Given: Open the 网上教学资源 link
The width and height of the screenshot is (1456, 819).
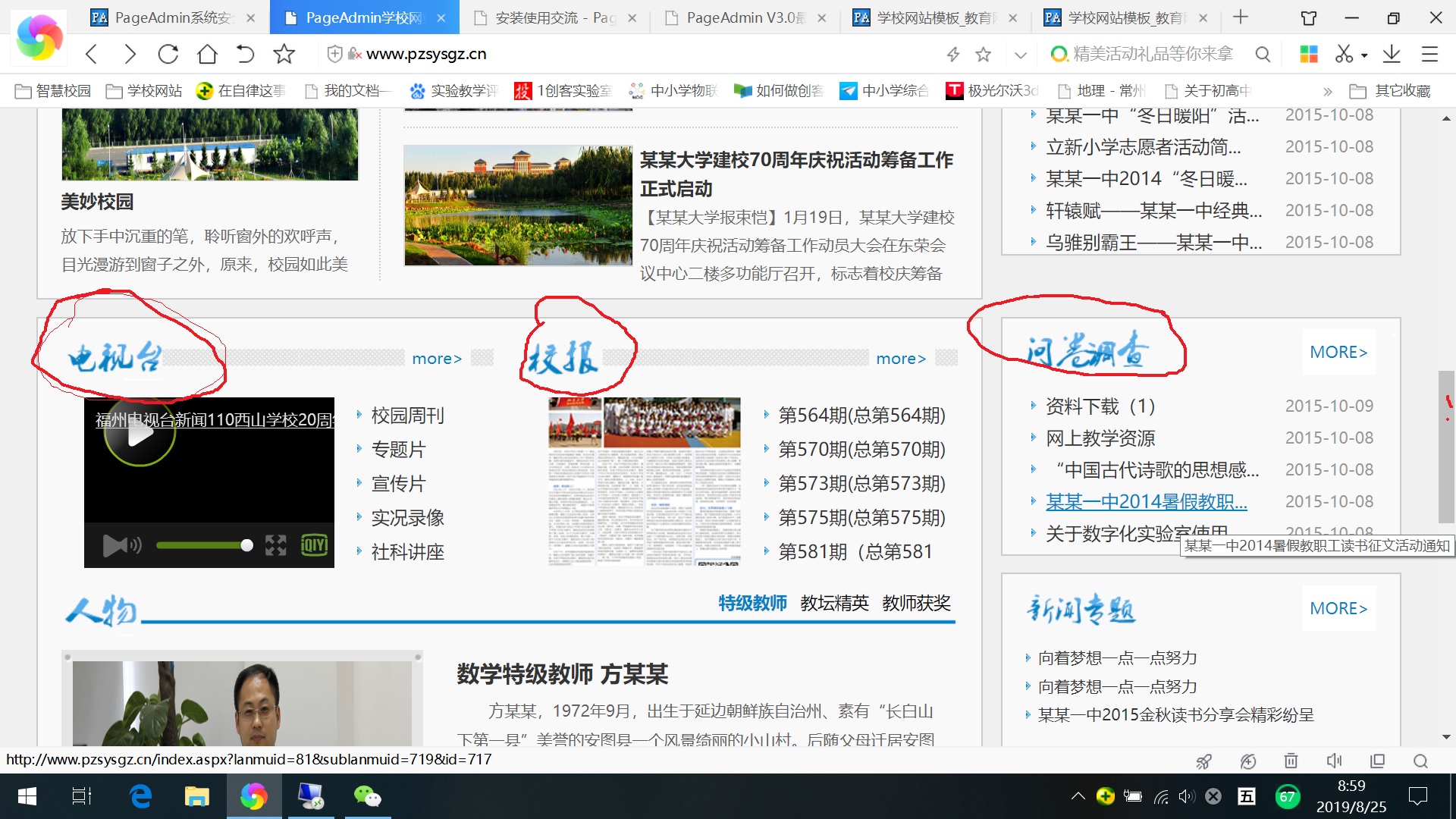Looking at the screenshot, I should (x=1100, y=438).
